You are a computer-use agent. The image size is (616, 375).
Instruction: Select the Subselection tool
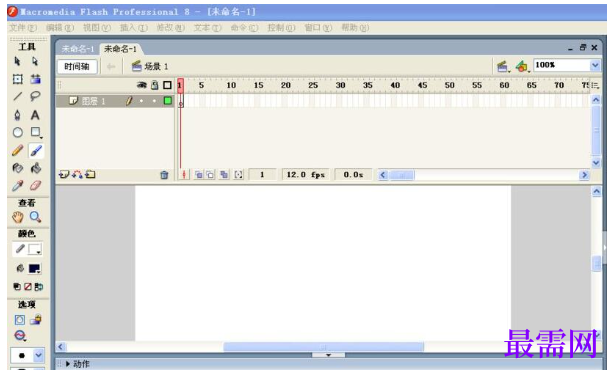(35, 61)
